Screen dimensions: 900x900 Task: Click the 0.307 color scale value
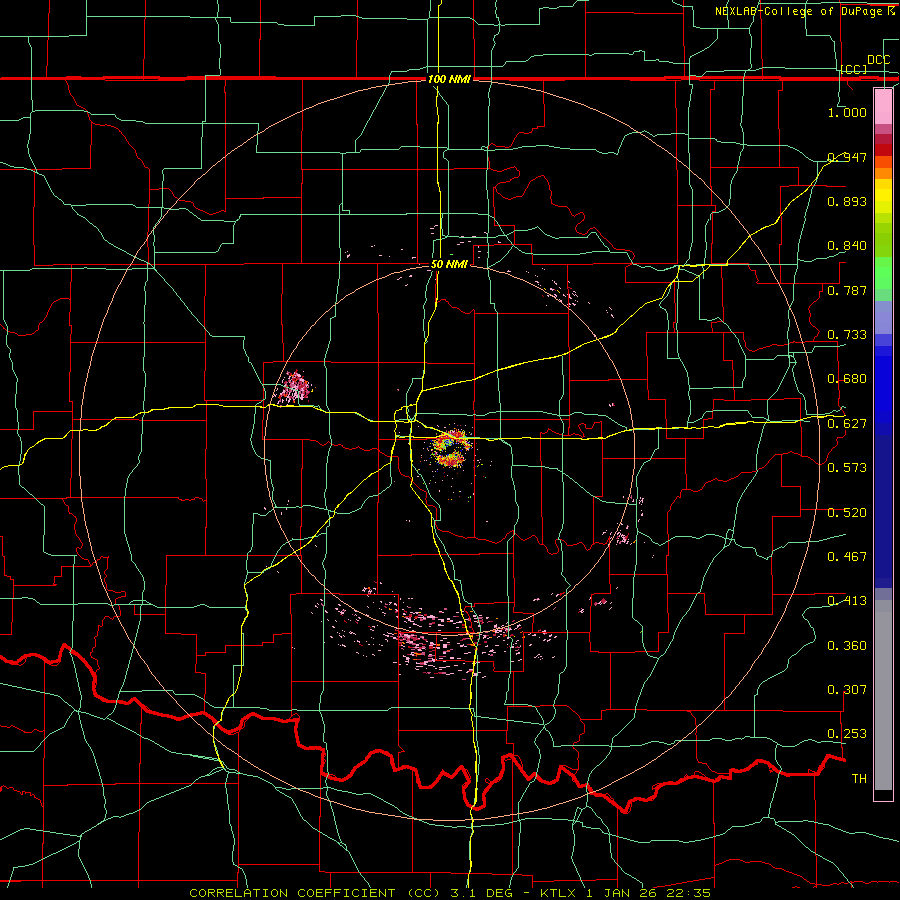(x=847, y=690)
